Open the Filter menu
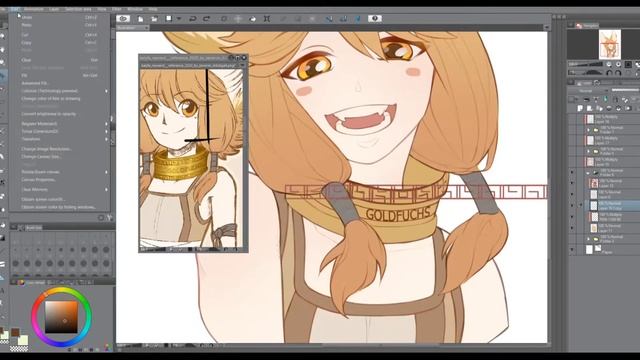This screenshot has width=640, height=360. (117, 9)
